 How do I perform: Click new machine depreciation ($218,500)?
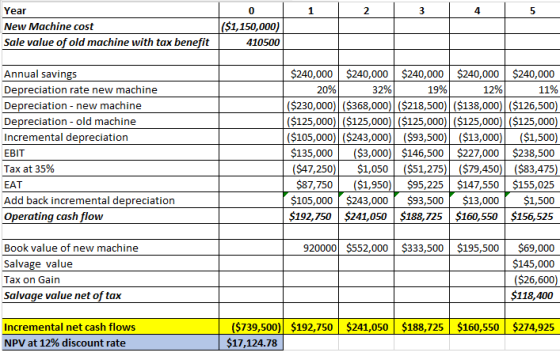tap(422, 106)
